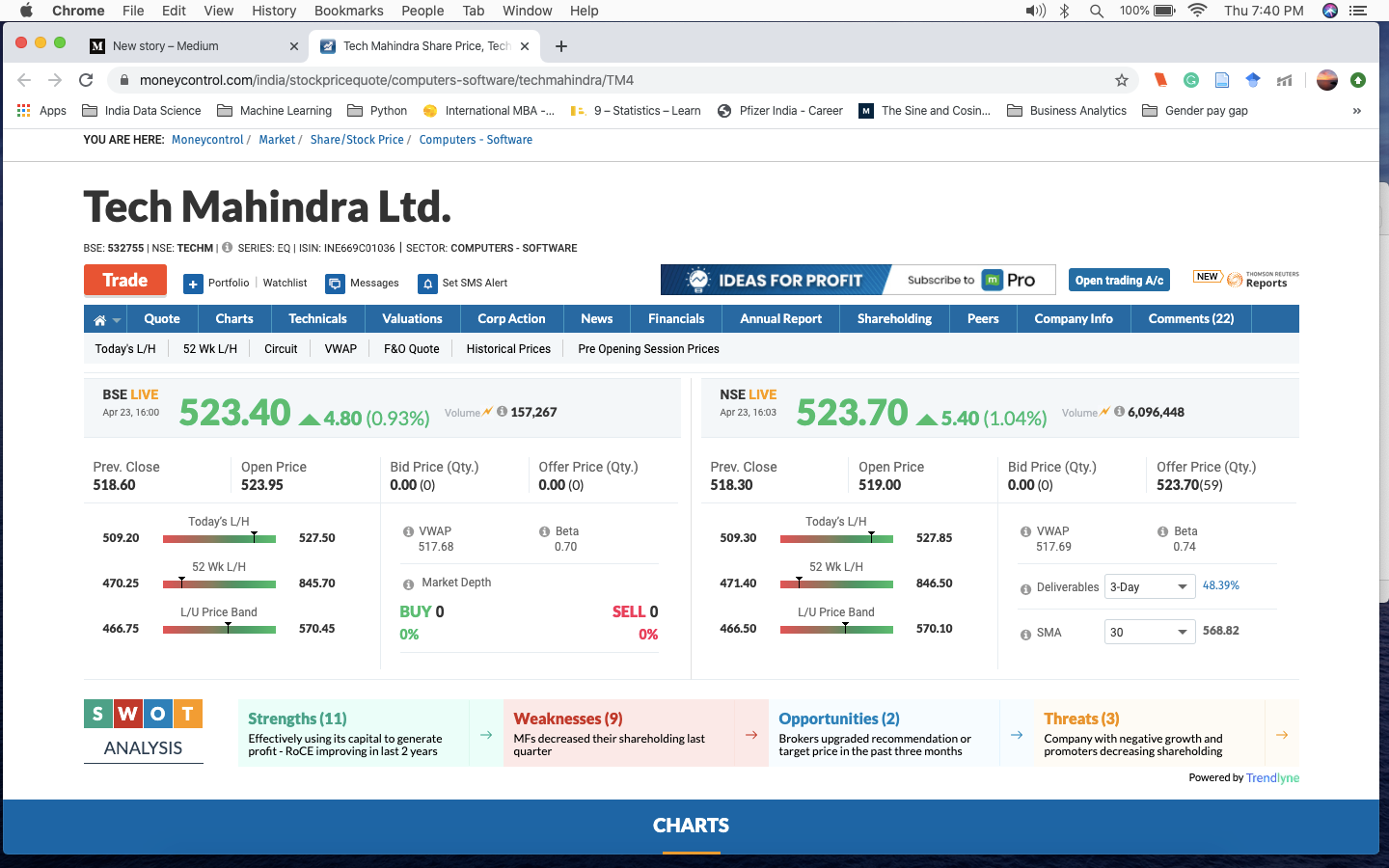Show more bookmarks with the chevron
The height and width of the screenshot is (868, 1389).
point(1357,111)
